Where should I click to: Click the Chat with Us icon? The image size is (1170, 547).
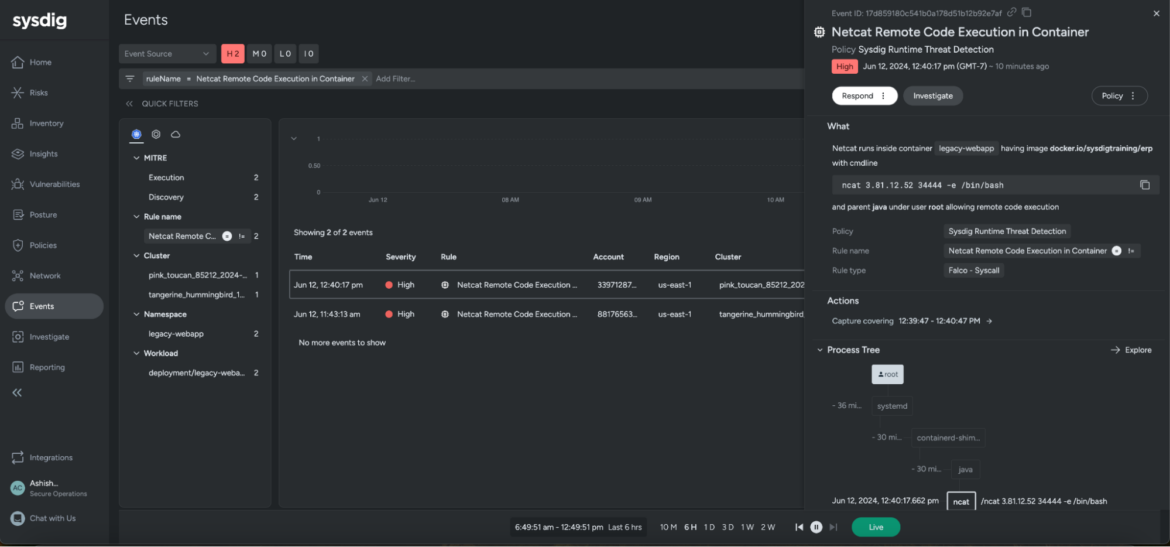click(17, 518)
